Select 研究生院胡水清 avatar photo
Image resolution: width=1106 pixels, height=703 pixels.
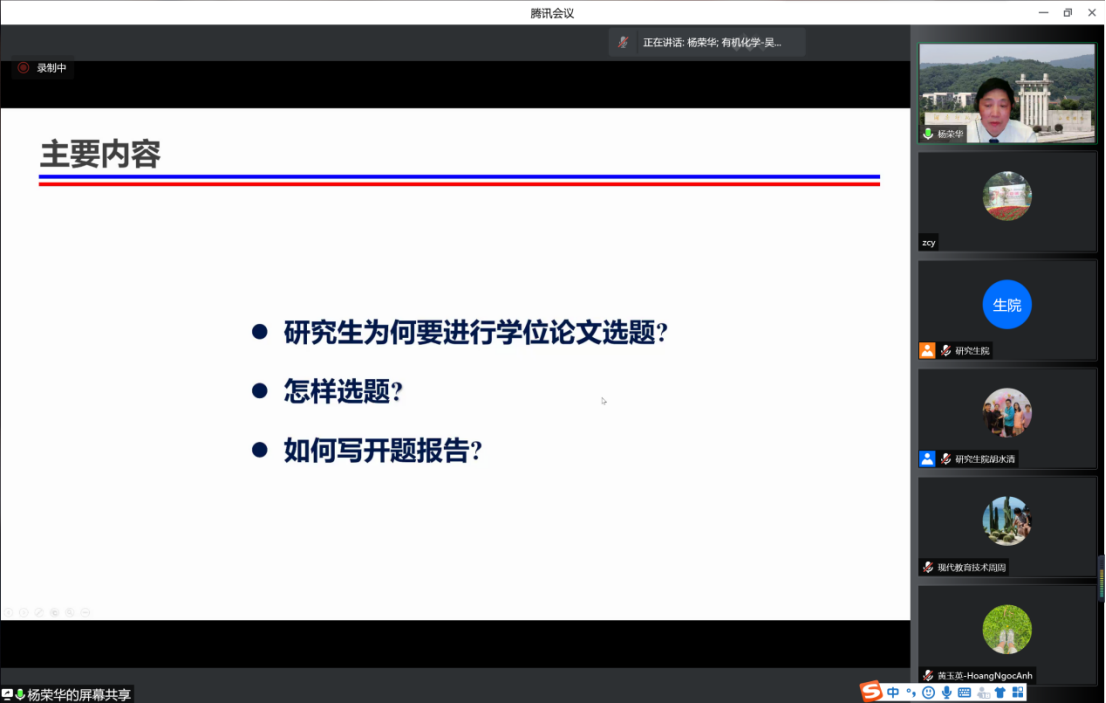click(x=1007, y=412)
